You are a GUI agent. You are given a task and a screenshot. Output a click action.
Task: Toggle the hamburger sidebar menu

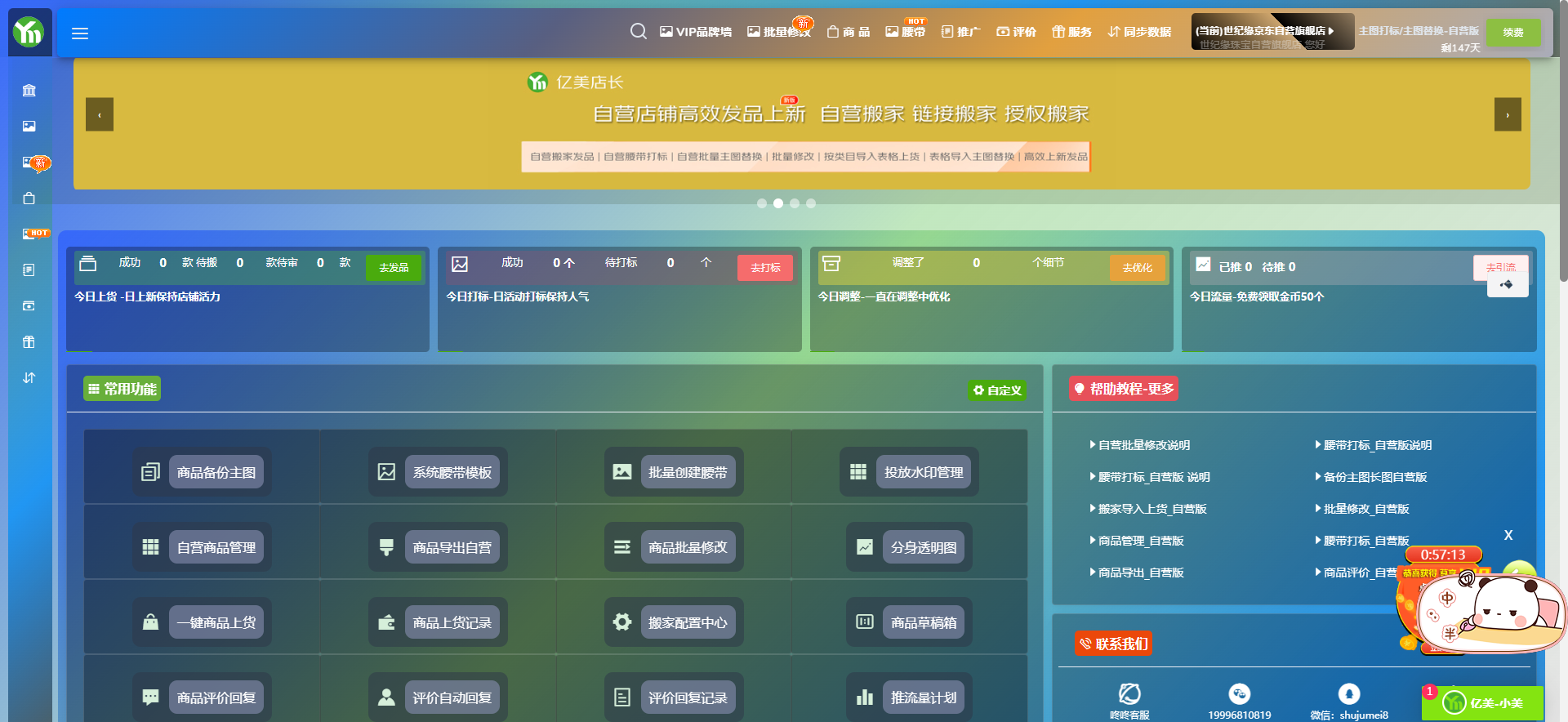(80, 33)
